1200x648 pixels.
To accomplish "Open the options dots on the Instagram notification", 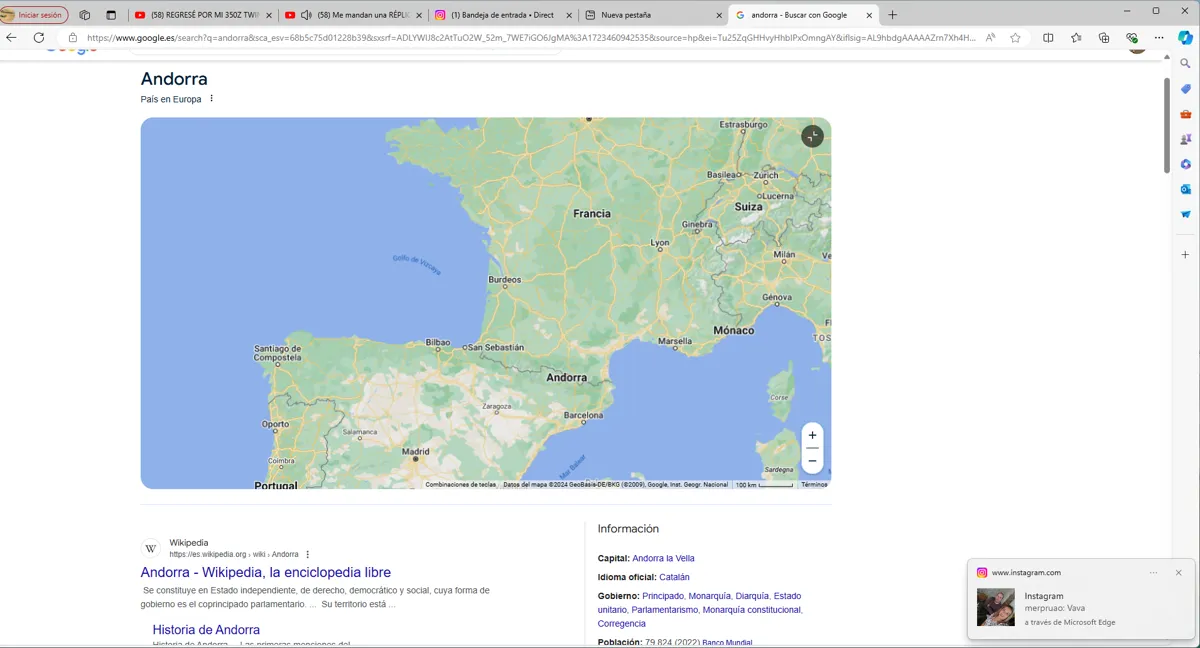I will pyautogui.click(x=1153, y=573).
